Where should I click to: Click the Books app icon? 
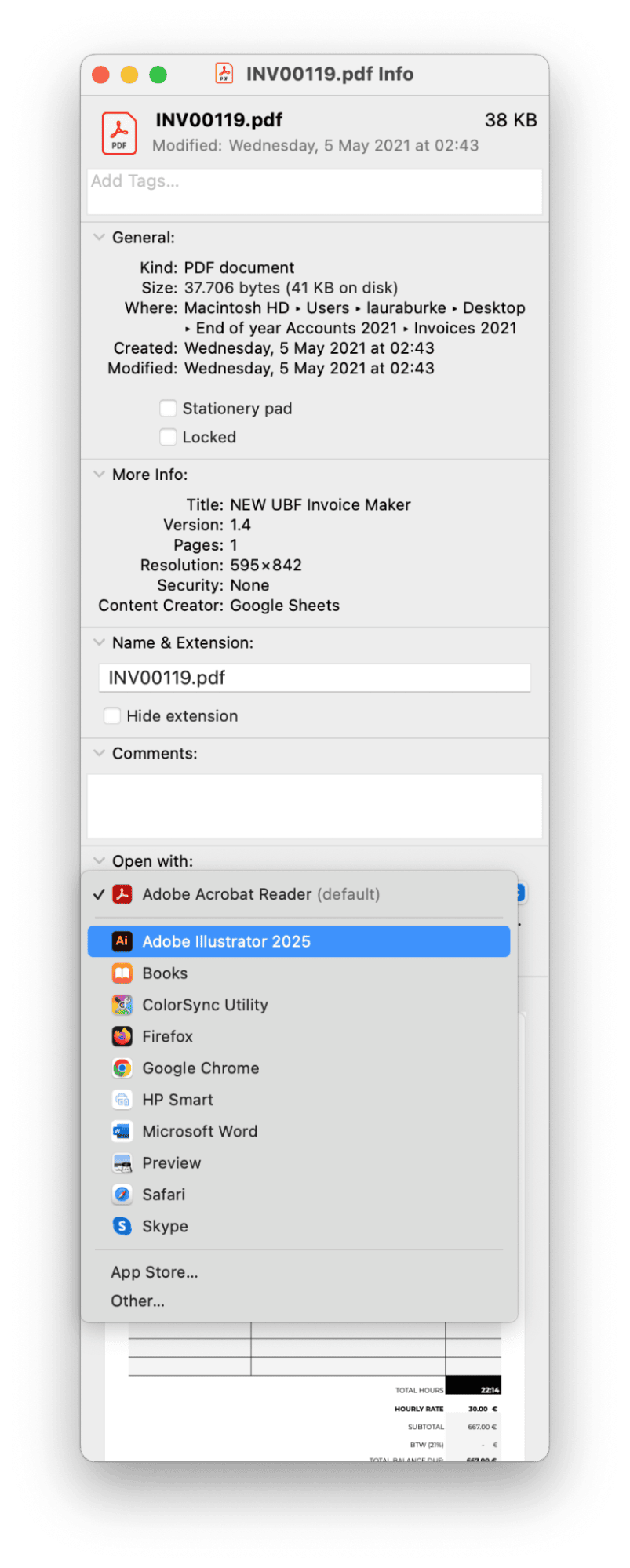click(x=122, y=973)
